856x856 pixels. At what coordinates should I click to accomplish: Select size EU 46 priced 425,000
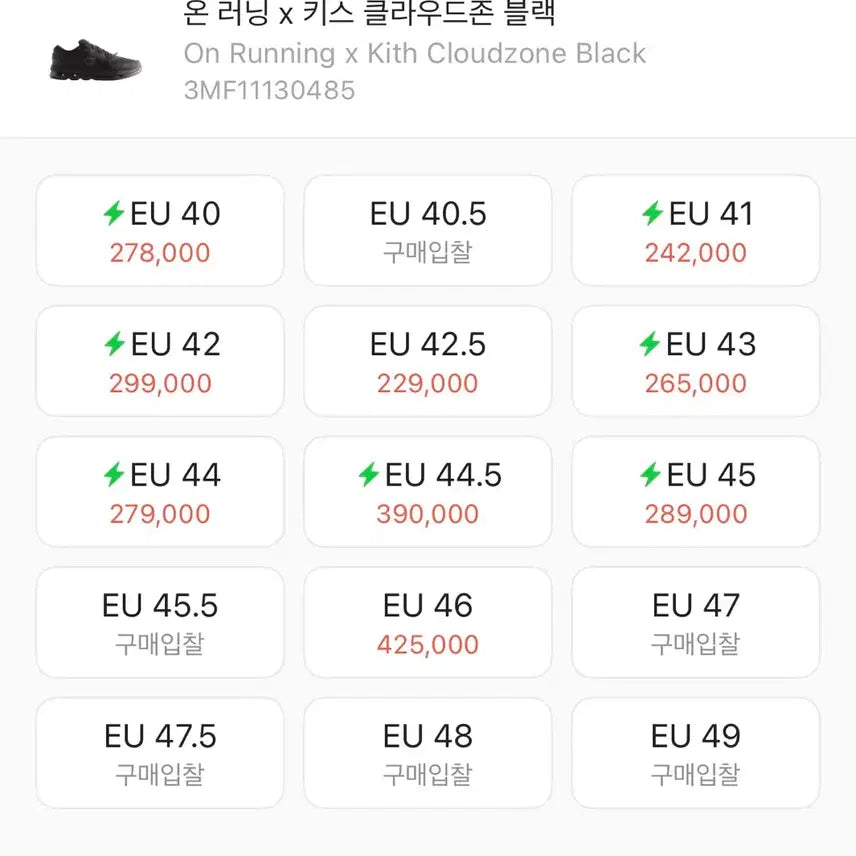point(427,622)
